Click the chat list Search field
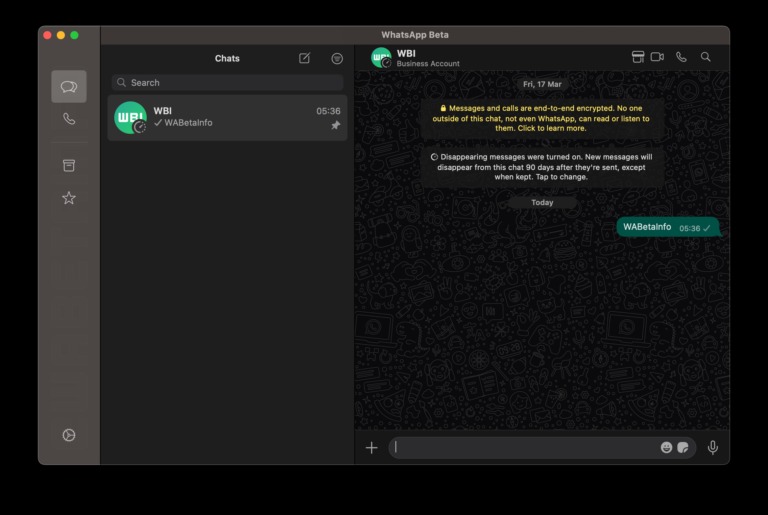The width and height of the screenshot is (768, 515). (228, 83)
